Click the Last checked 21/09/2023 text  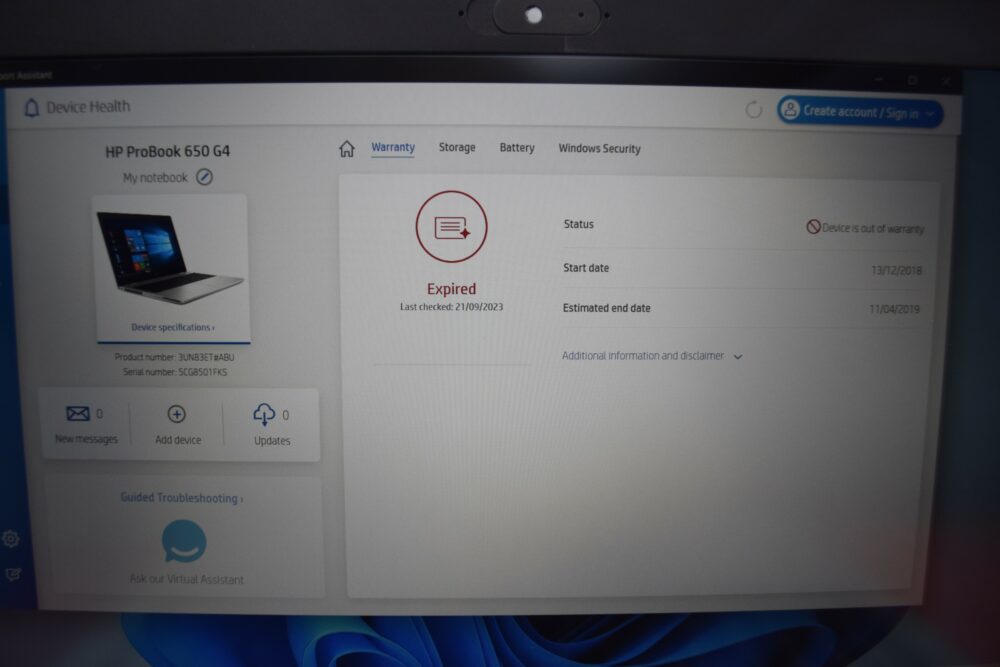(x=452, y=307)
